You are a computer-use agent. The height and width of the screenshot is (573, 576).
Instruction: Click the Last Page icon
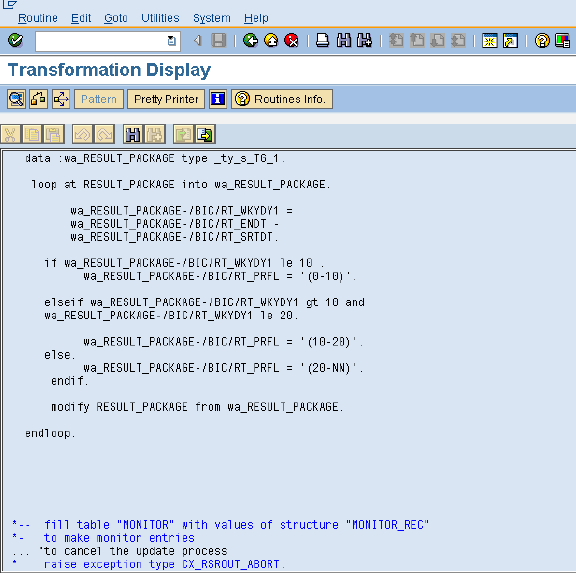coord(458,40)
